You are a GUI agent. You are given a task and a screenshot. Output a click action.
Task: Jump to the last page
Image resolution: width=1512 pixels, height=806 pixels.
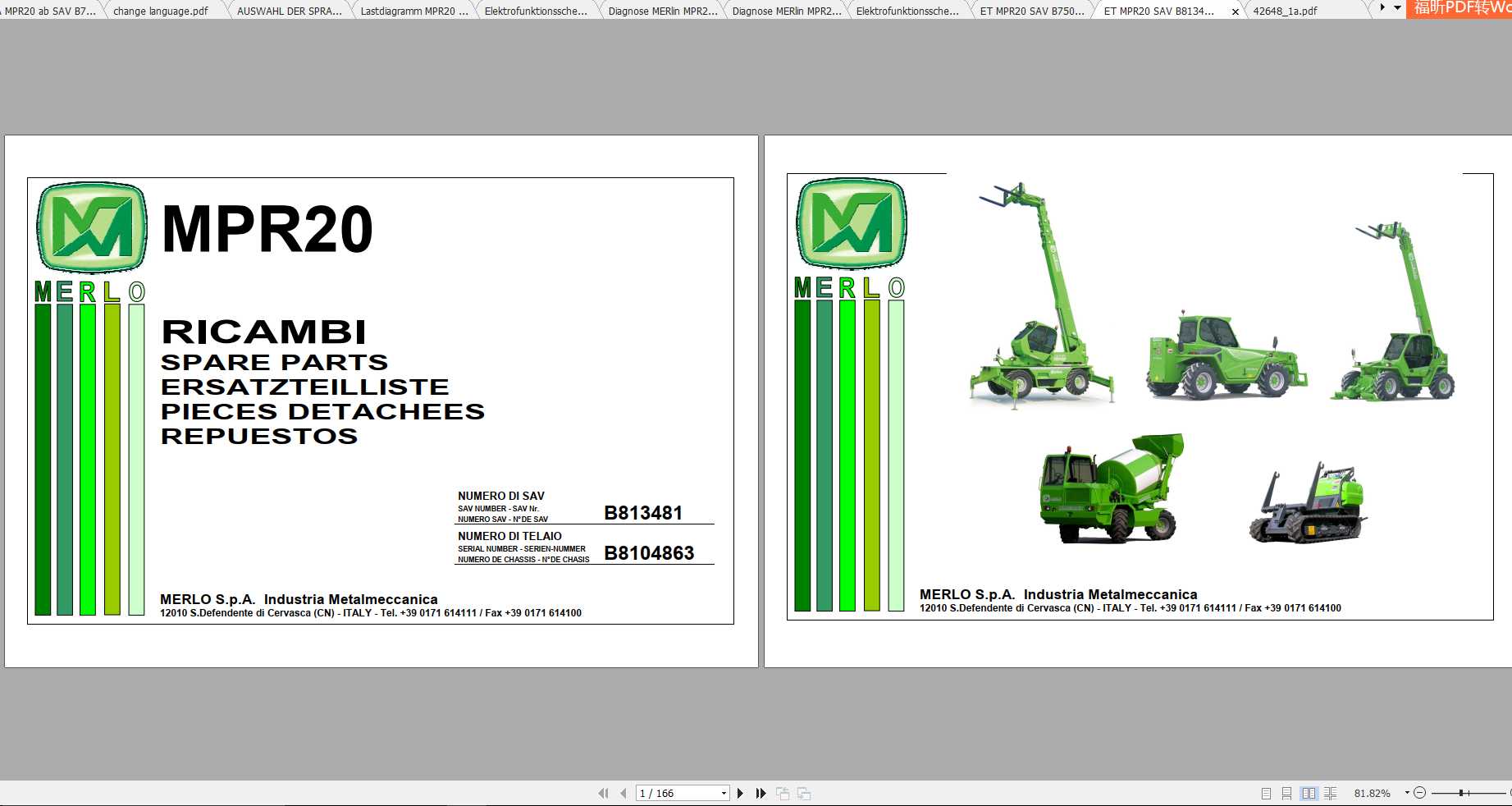pos(761,793)
